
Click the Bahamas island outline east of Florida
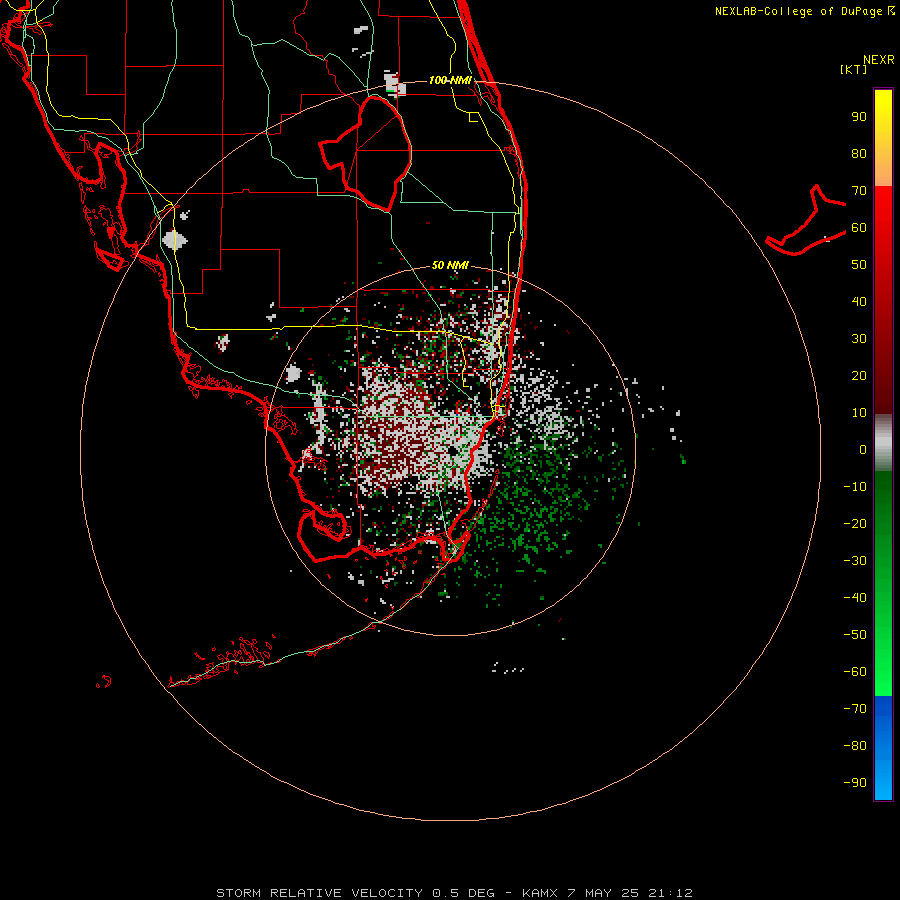pyautogui.click(x=806, y=221)
